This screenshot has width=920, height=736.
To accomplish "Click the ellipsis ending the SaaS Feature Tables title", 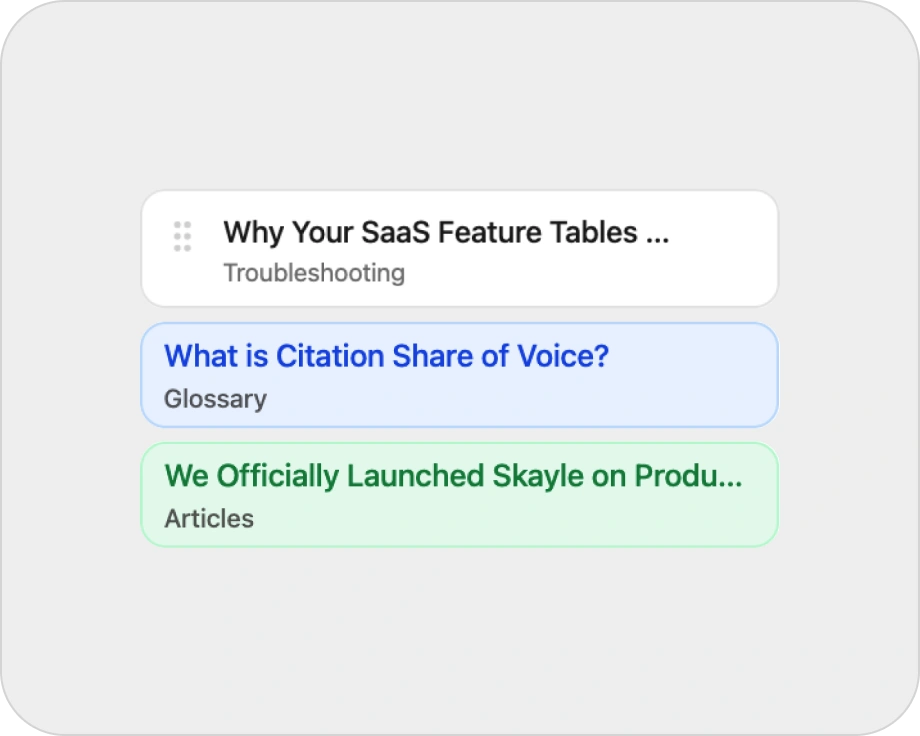I will click(657, 234).
